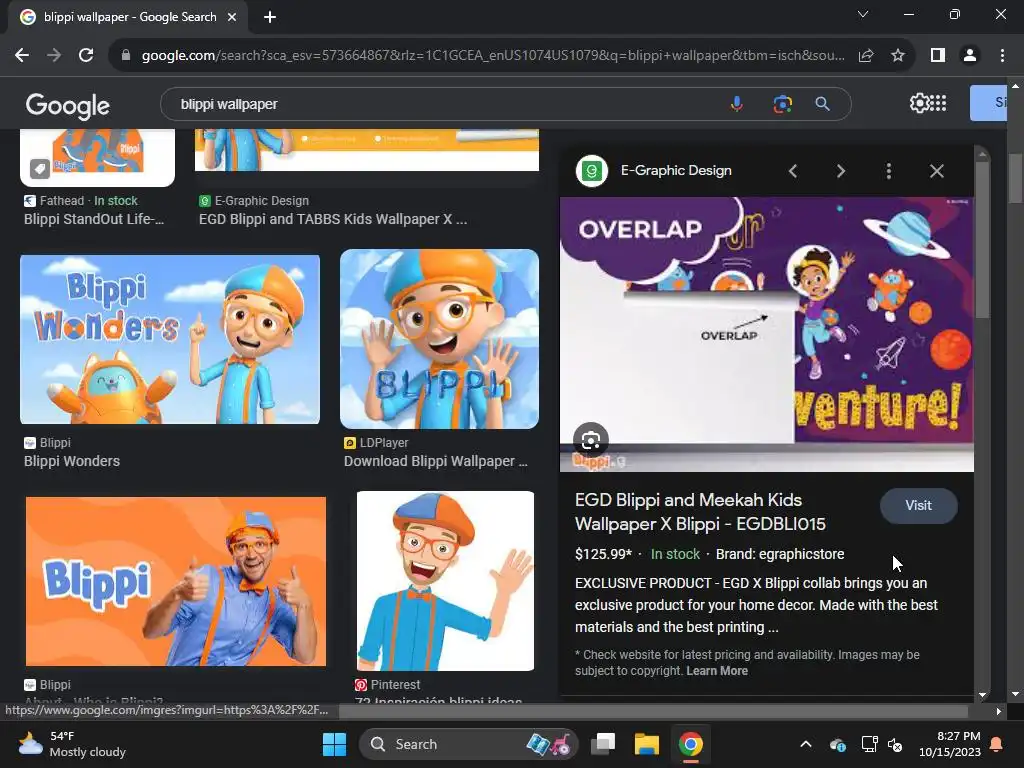Open Pinterest cartoon Blippi thumbnail
The height and width of the screenshot is (768, 1024).
pos(445,581)
